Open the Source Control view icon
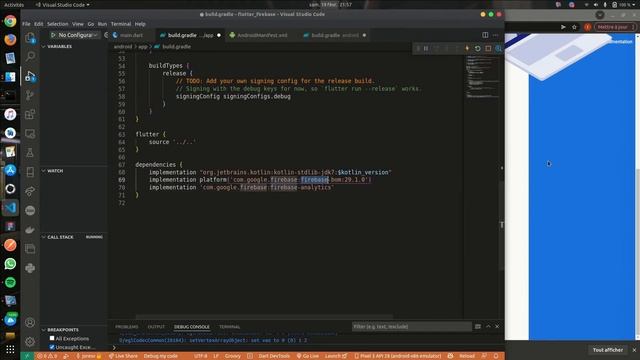The width and height of the screenshot is (640, 360). [x=30, y=95]
